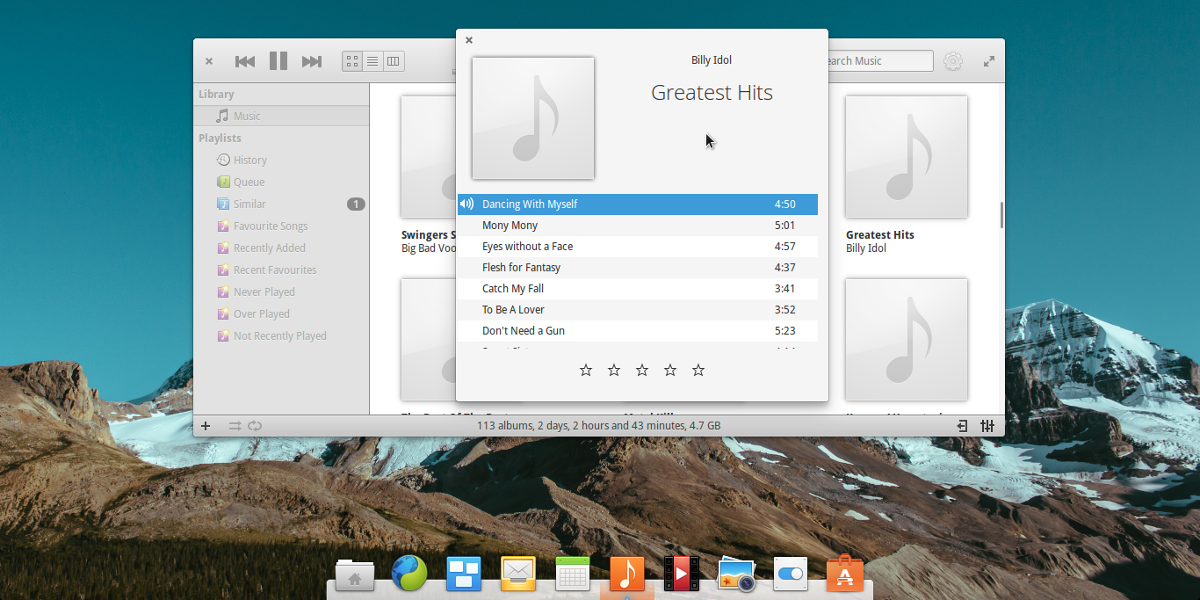This screenshot has width=1200, height=600.
Task: Open the Photos app from dock
Action: (x=736, y=575)
